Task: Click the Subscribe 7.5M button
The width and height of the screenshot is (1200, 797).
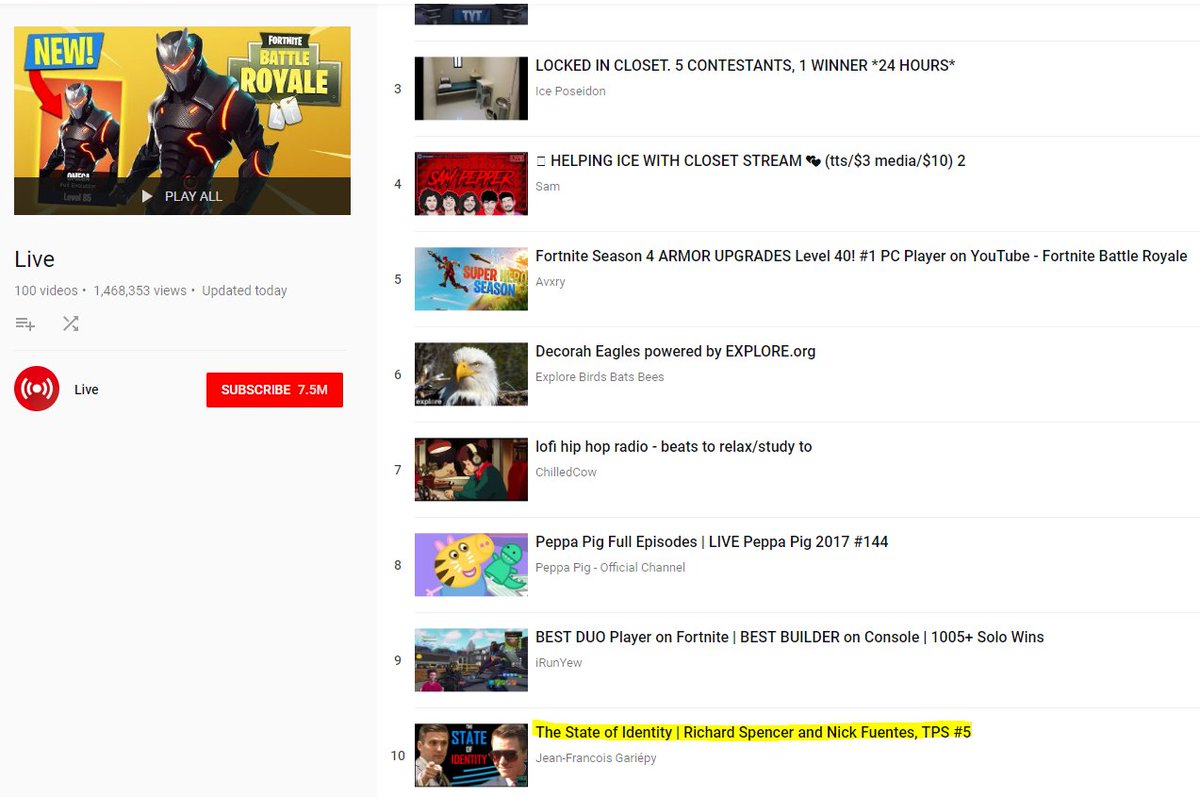Action: [x=274, y=390]
